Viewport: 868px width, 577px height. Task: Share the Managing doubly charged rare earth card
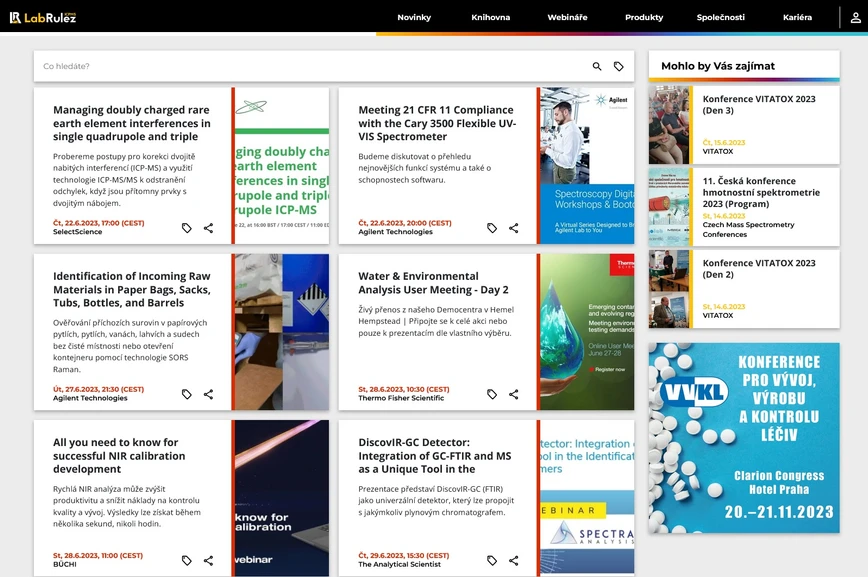pyautogui.click(x=208, y=228)
